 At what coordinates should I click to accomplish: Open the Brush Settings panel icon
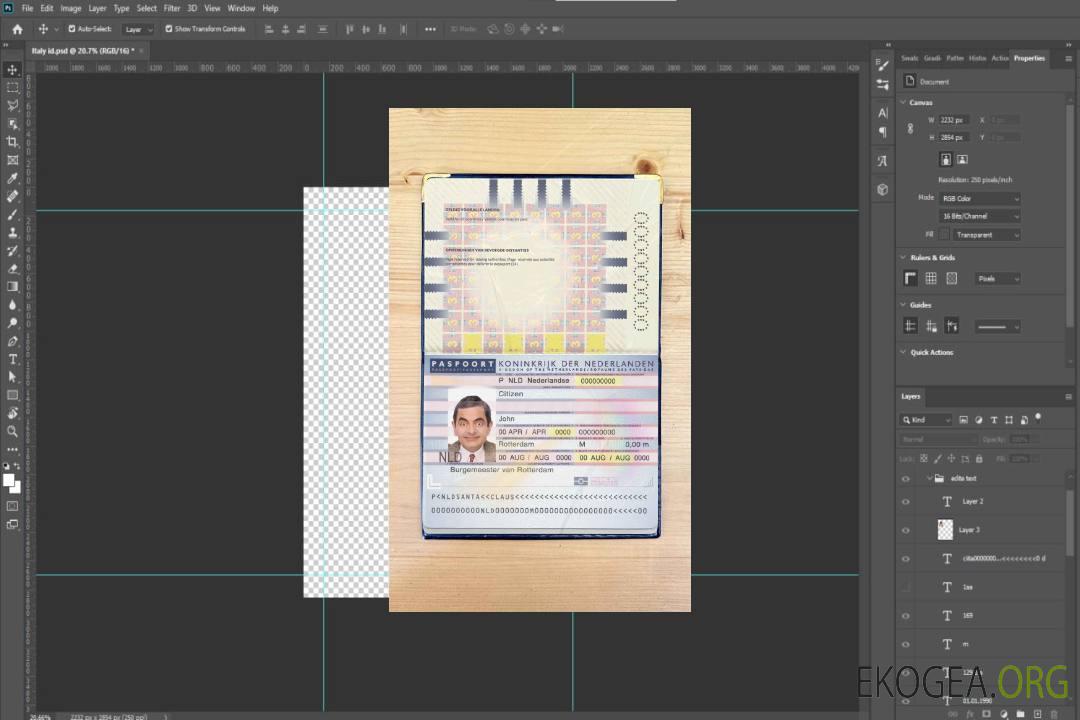(883, 65)
